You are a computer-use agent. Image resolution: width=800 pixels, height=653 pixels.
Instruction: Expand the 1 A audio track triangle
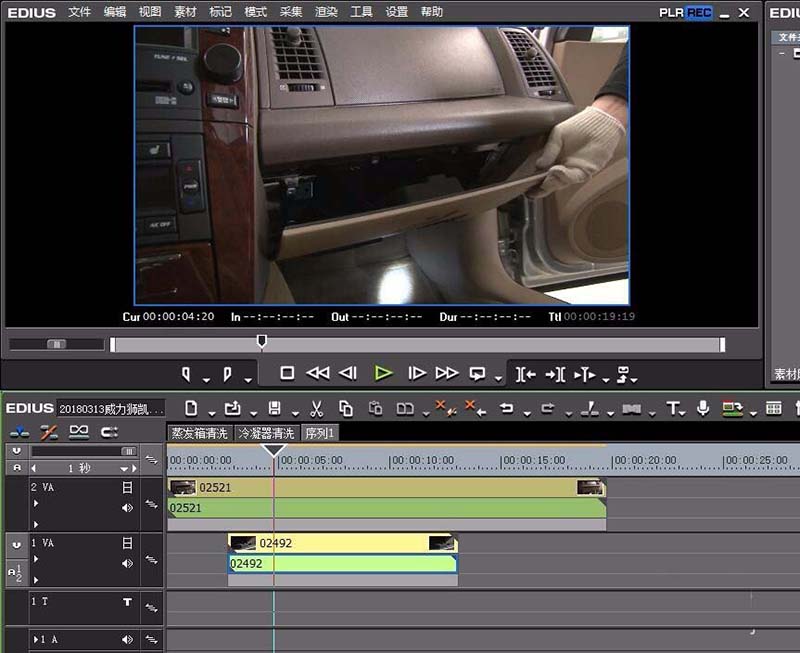pos(37,639)
